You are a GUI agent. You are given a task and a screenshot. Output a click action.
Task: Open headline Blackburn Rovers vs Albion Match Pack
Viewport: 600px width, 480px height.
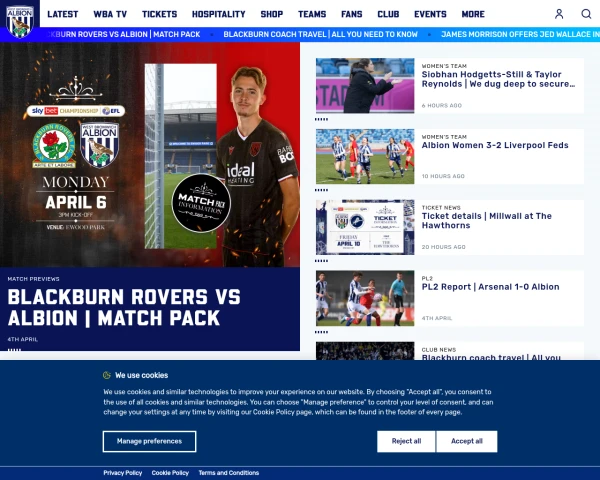coord(124,307)
